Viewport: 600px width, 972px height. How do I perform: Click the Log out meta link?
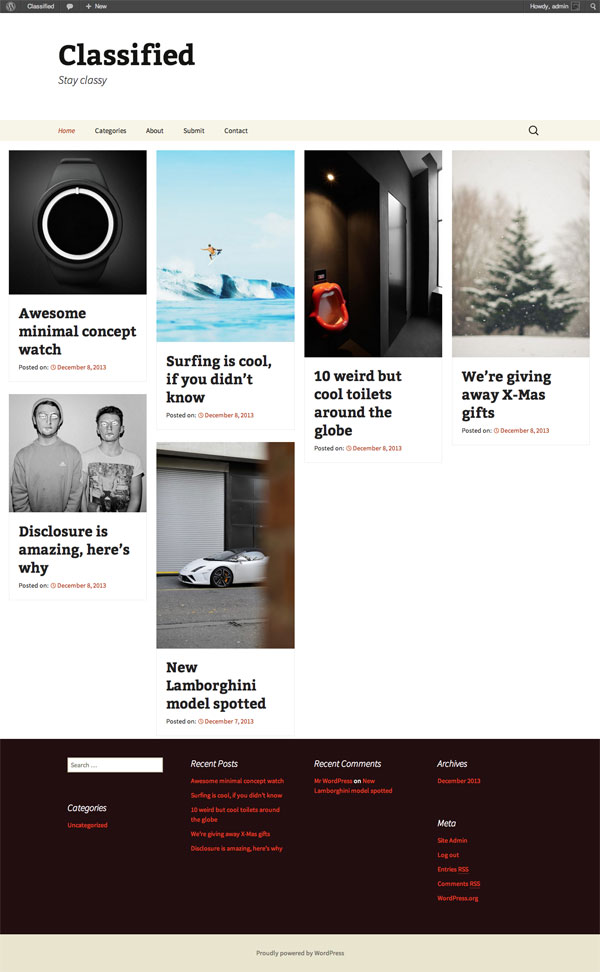pos(448,855)
